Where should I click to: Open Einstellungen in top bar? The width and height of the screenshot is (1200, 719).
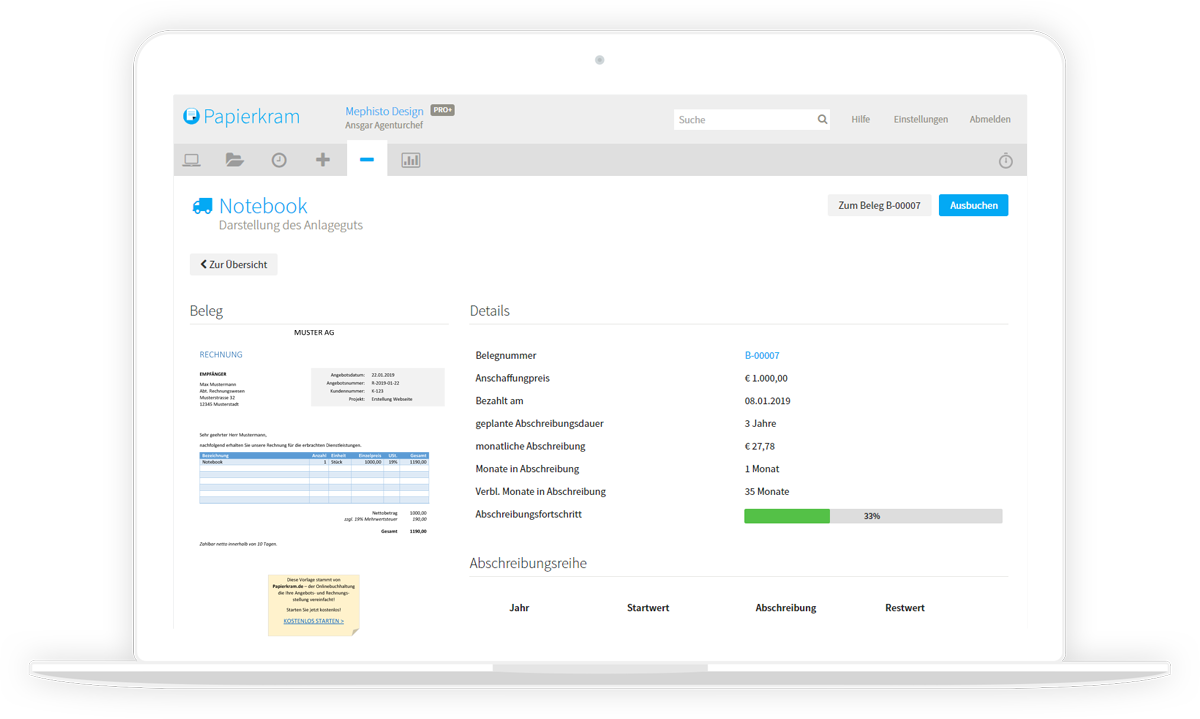[921, 119]
